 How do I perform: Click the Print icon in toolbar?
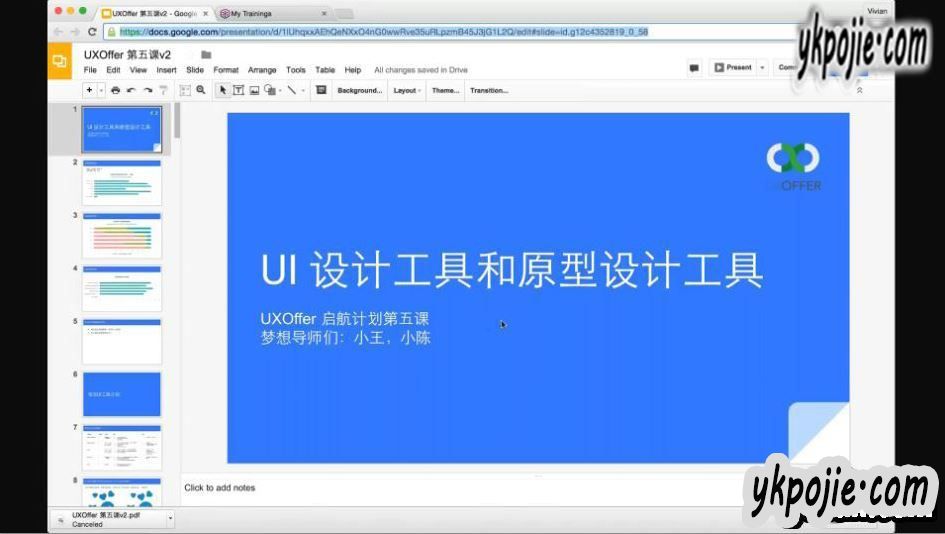coord(116,90)
